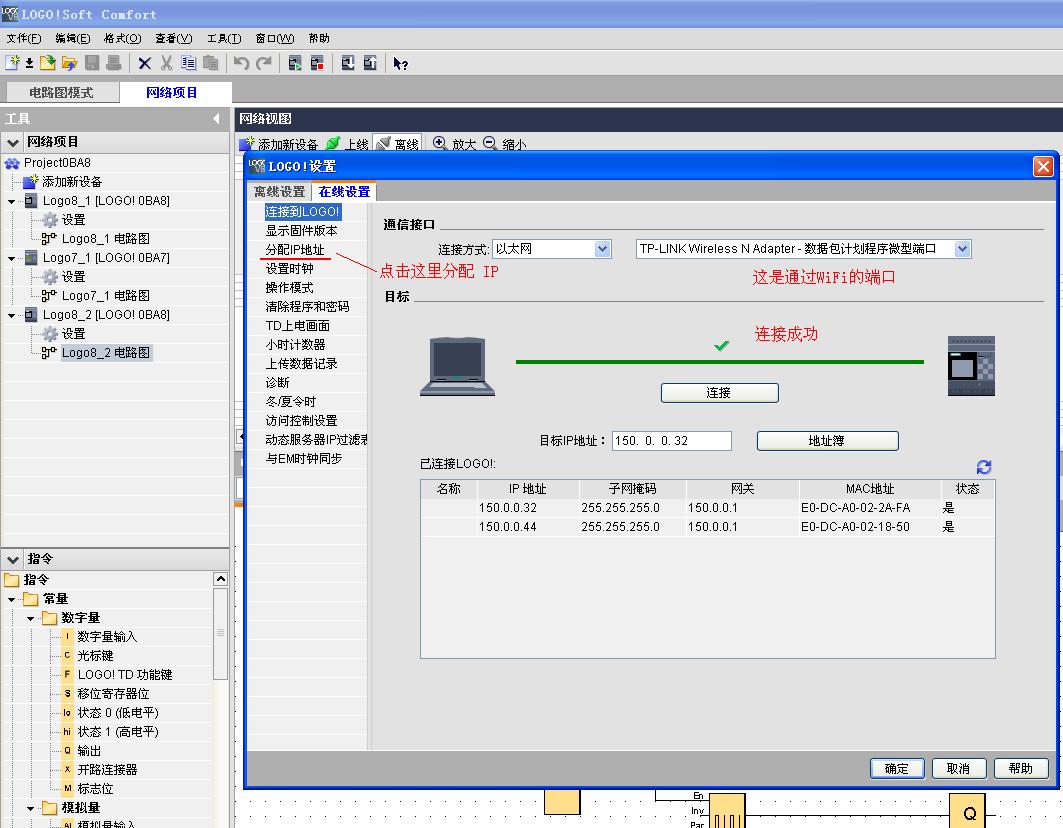The image size is (1063, 828).
Task: Click the 地址簿 button
Action: coord(827,441)
